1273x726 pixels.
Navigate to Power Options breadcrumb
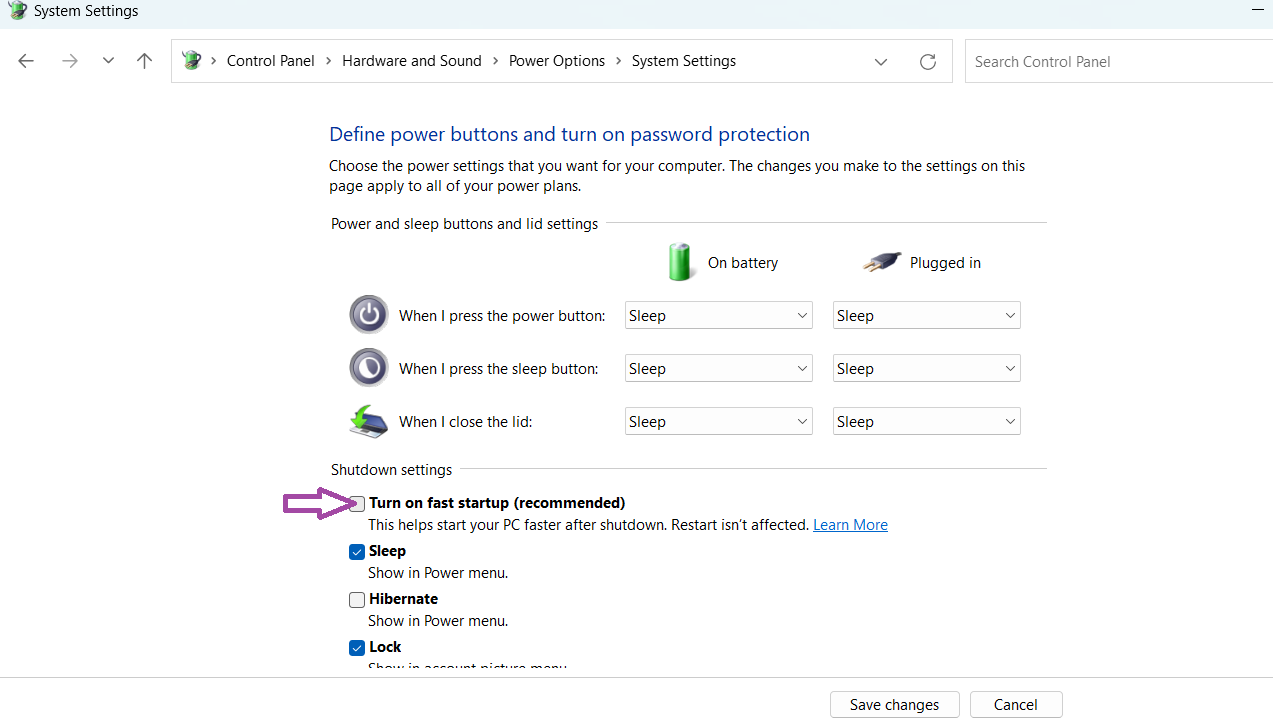coord(556,61)
